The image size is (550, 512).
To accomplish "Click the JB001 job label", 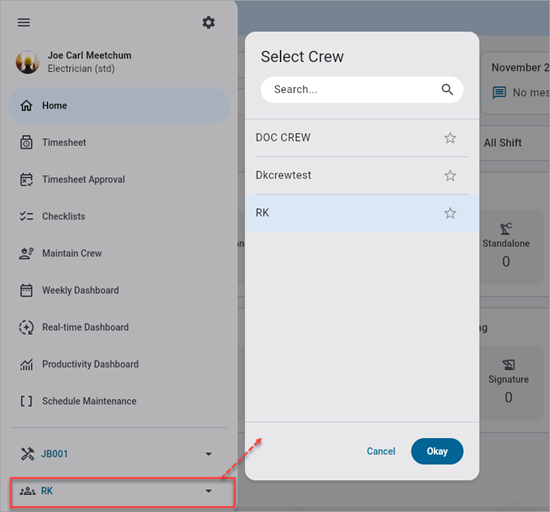I will 54,454.
